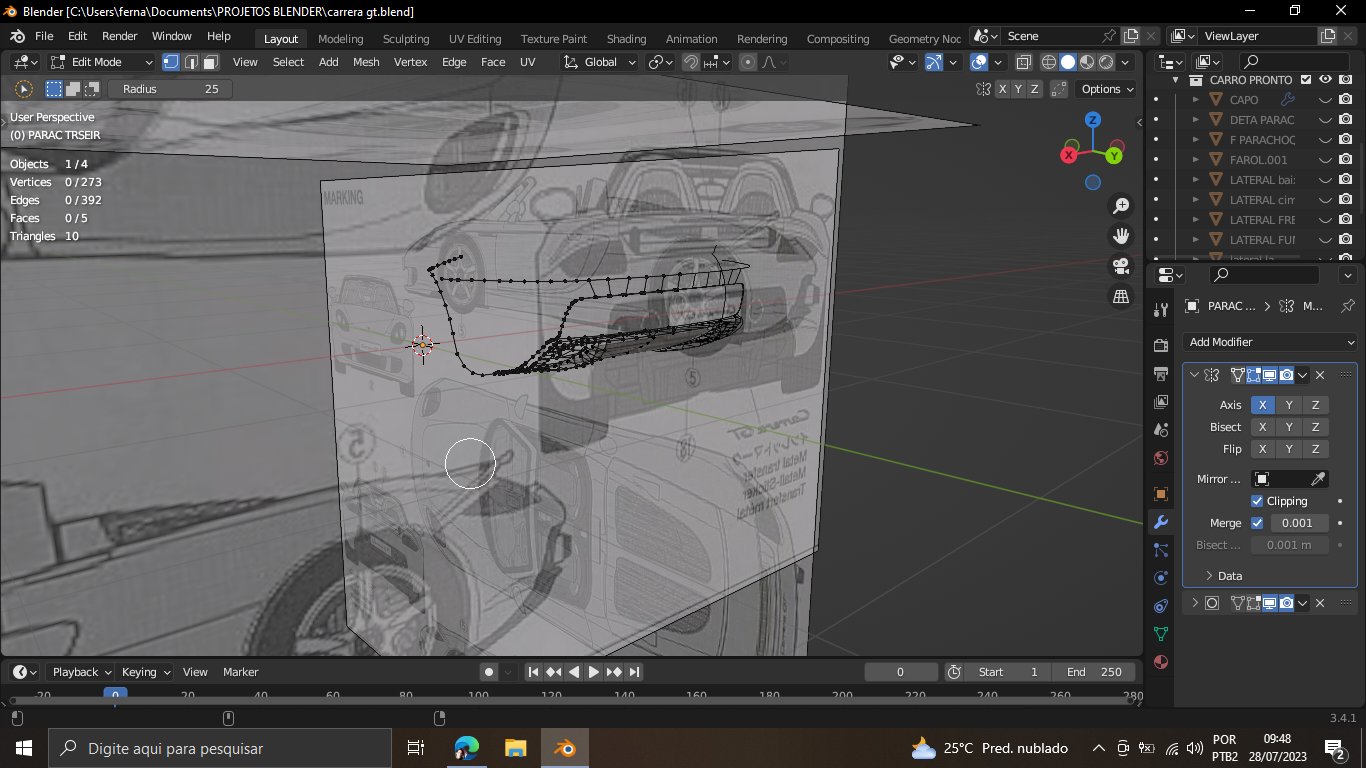Click the Radius slider field

(x=170, y=89)
